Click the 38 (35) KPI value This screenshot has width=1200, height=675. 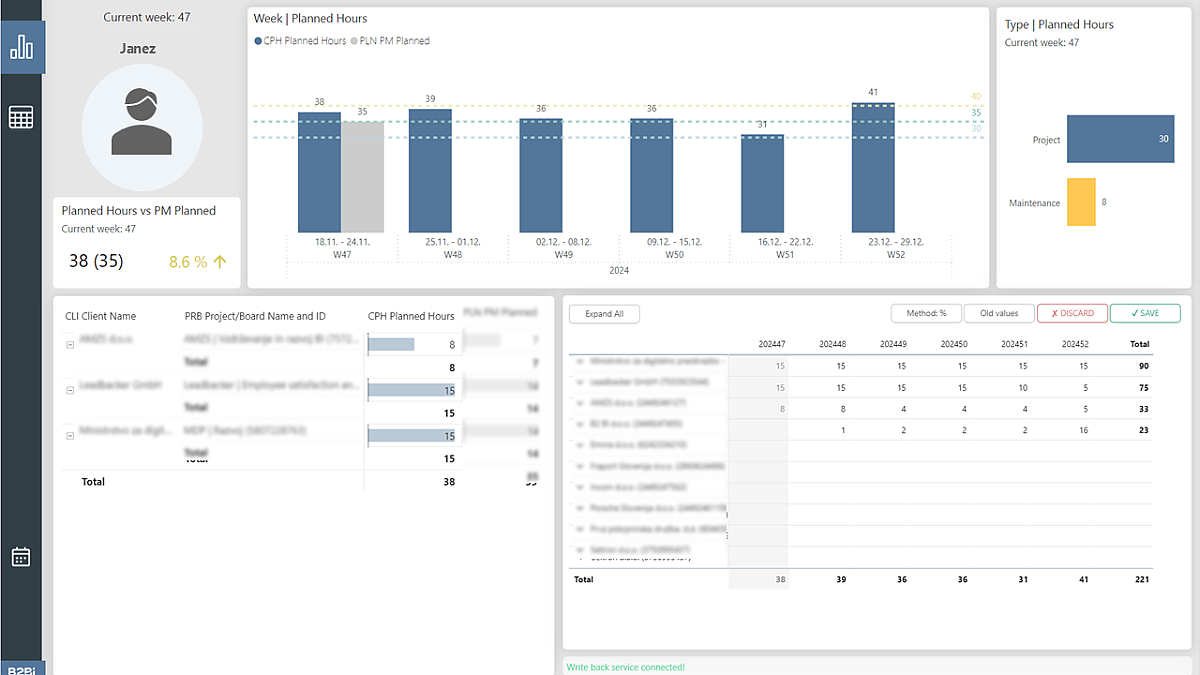click(x=96, y=261)
